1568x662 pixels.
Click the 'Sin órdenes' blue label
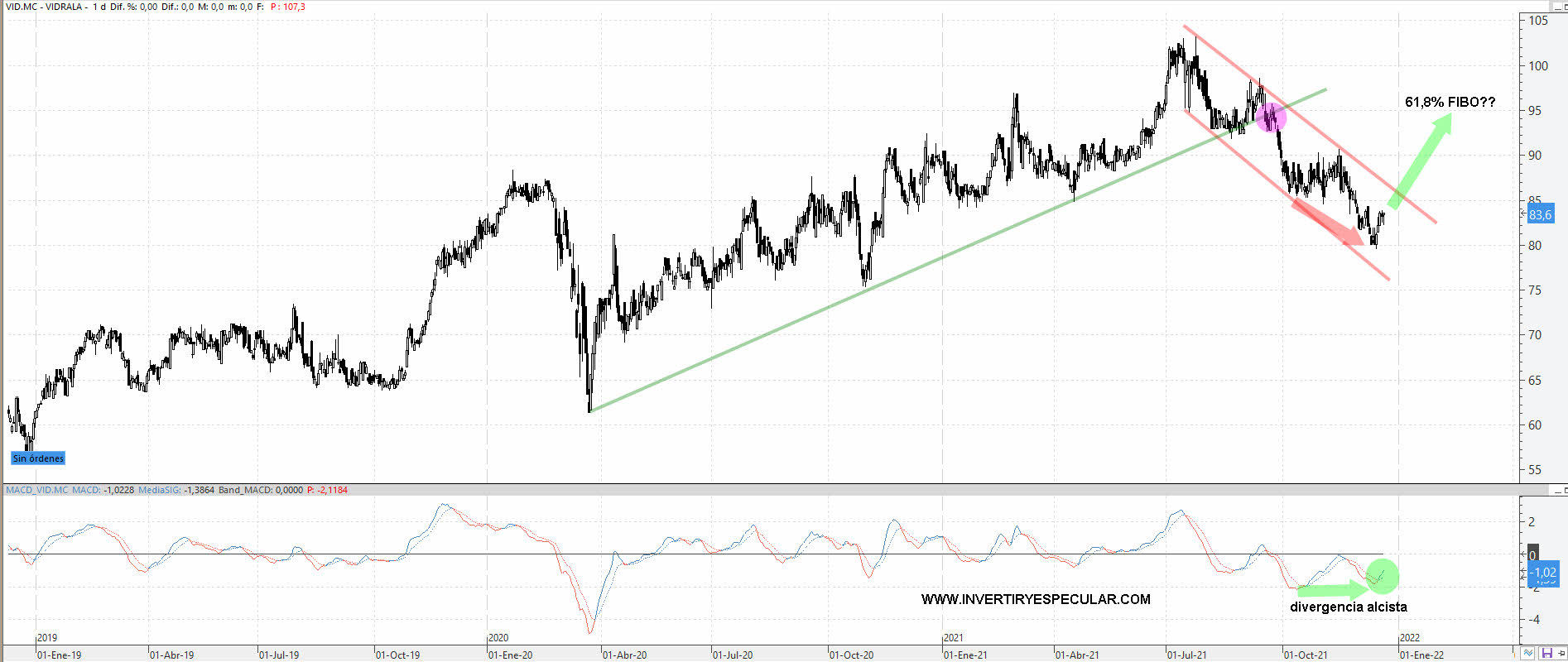38,458
